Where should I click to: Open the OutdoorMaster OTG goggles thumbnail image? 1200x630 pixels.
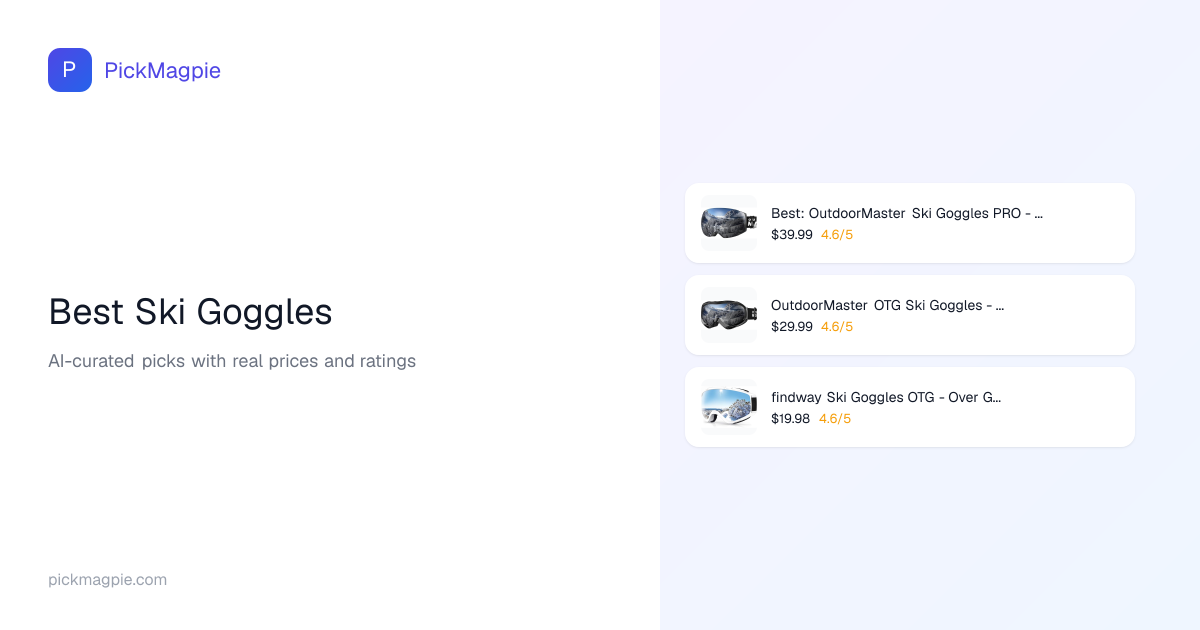pos(729,315)
